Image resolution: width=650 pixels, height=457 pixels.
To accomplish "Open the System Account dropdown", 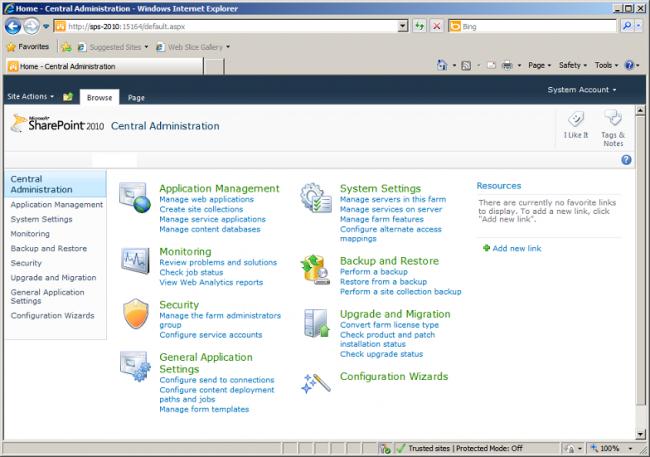I will tap(582, 89).
